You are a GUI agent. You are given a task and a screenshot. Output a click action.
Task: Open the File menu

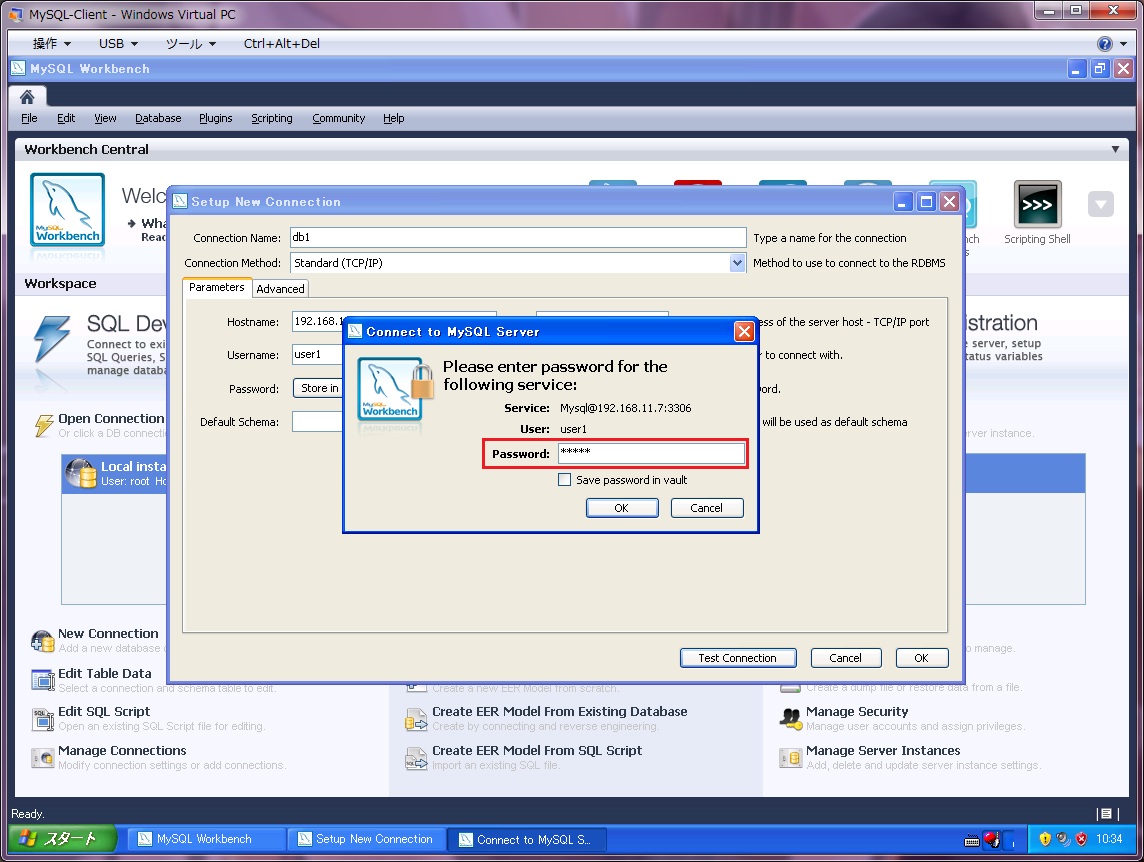click(29, 118)
